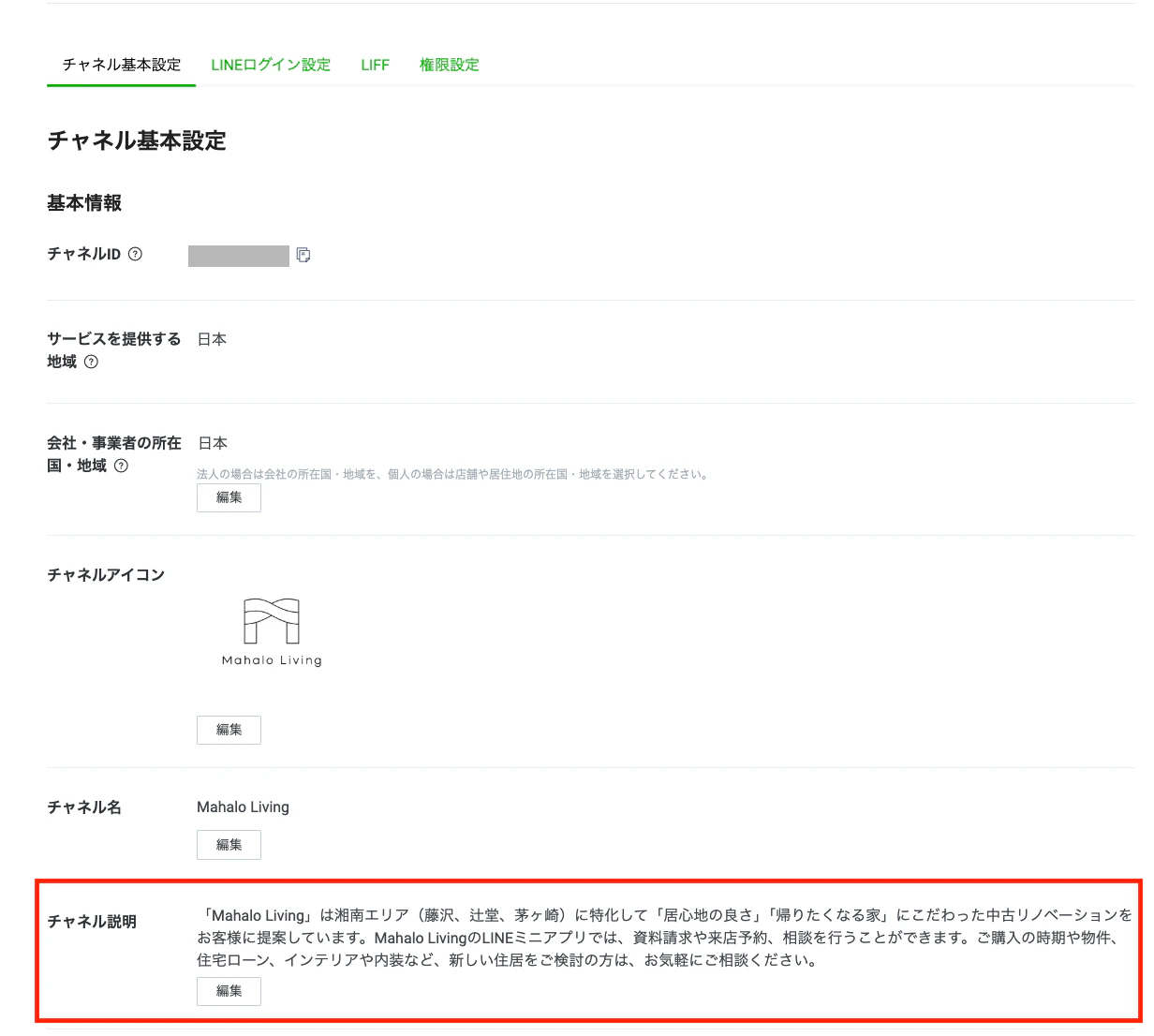
Task: Select the channel name text Mahalo Living
Action: click(243, 807)
